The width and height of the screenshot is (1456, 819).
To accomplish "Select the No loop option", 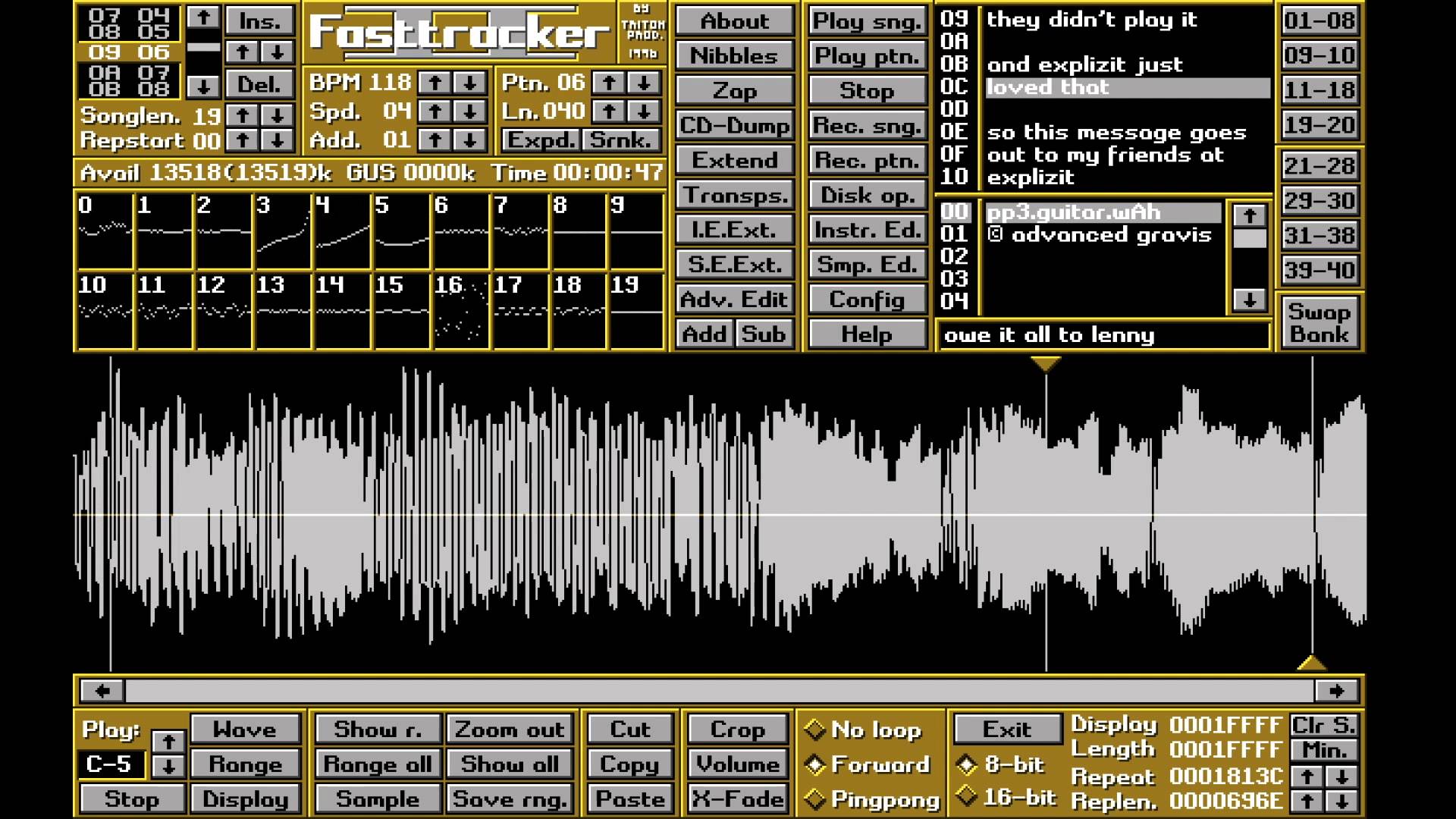I will 816,730.
